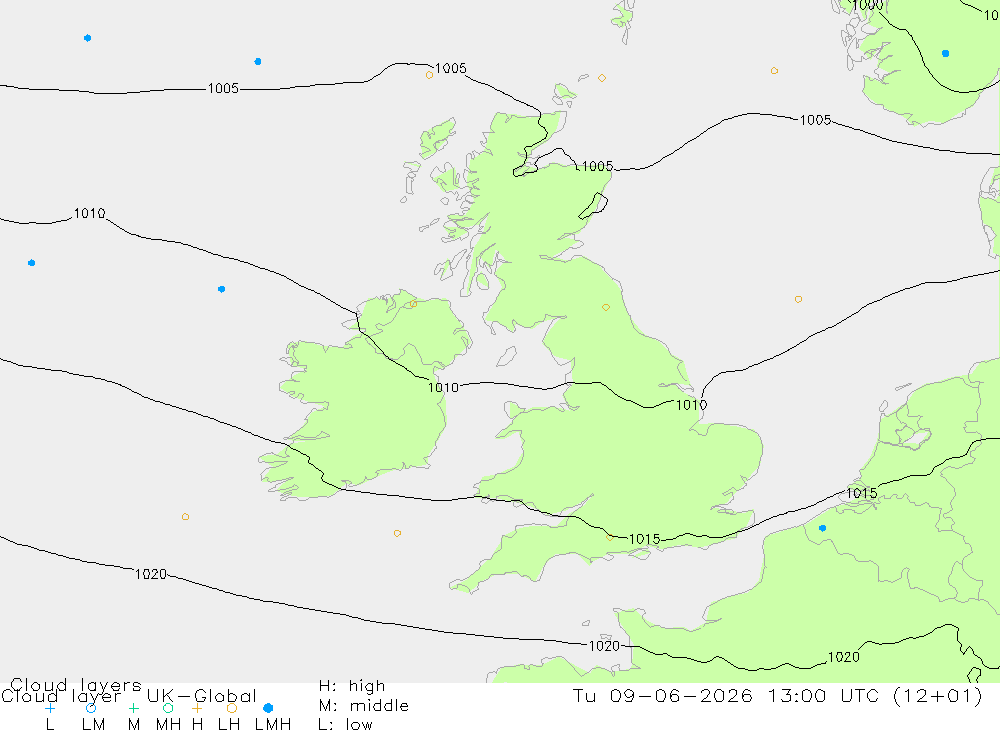Click the 'L: low' legend text
The image size is (1000, 733).
click(345, 725)
